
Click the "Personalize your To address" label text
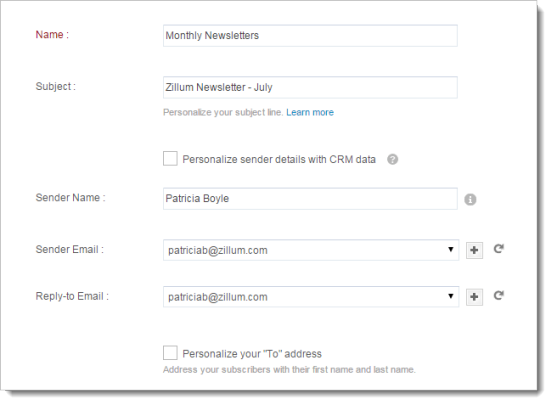tap(252, 354)
